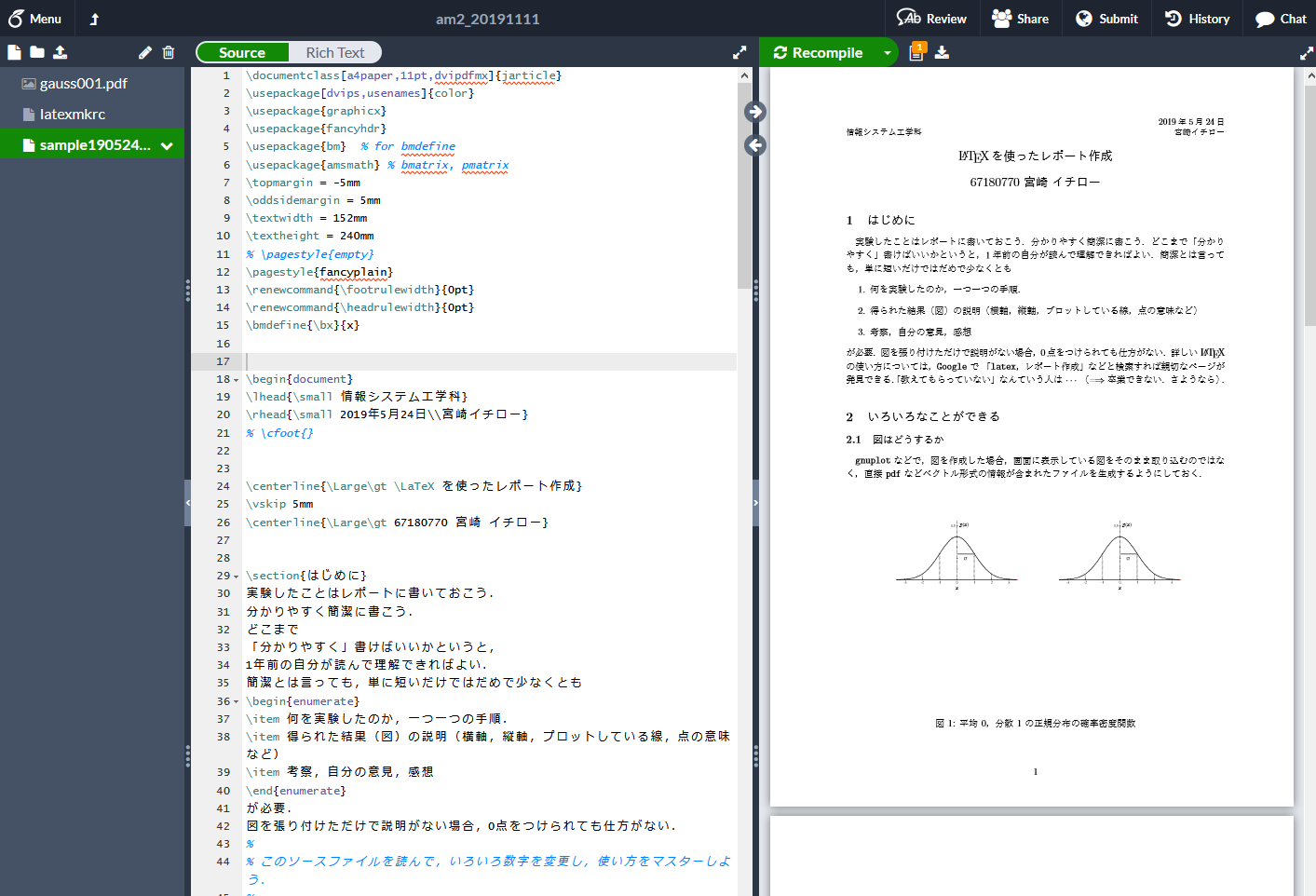Image resolution: width=1316 pixels, height=896 pixels.
Task: Open Recompile options dropdown arrow
Action: pos(888,53)
